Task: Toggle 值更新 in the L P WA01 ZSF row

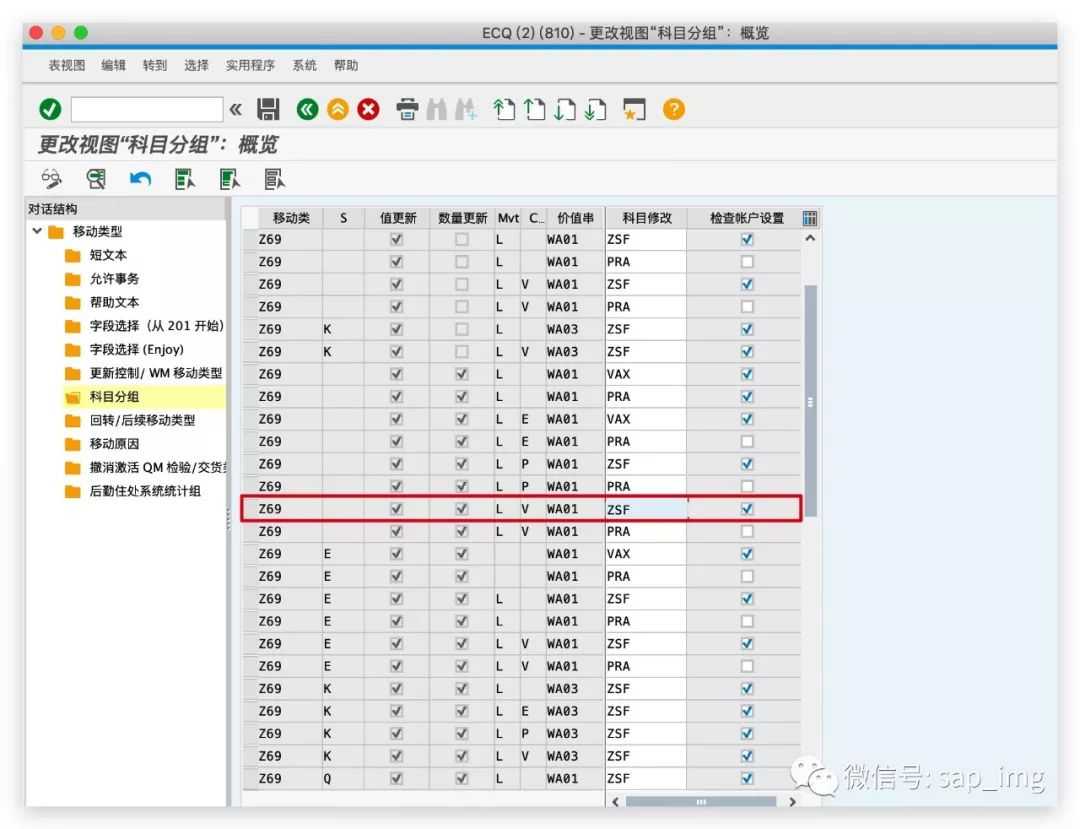Action: coord(396,464)
